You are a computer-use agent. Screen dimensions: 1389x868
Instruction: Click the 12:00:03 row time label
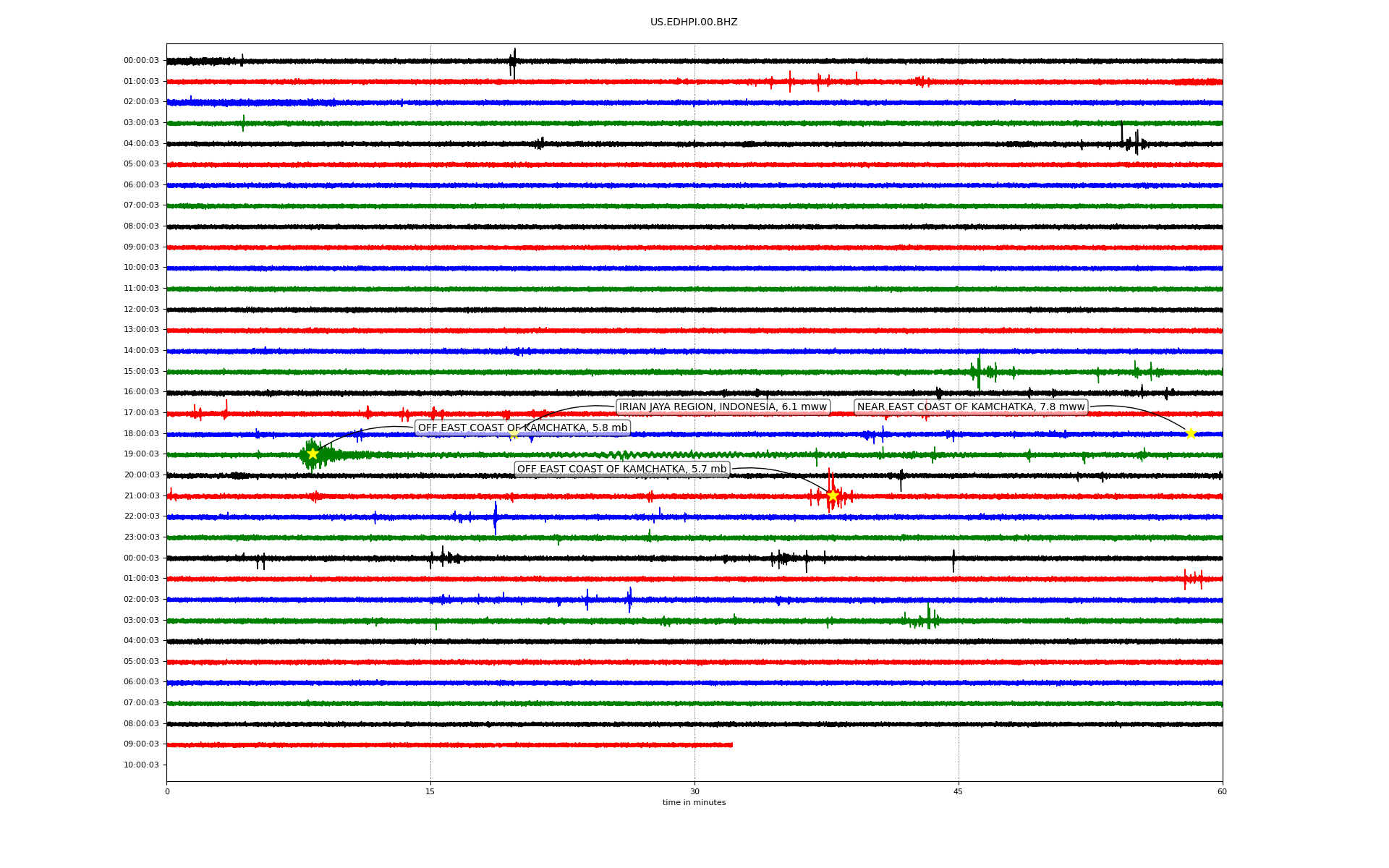click(x=141, y=309)
